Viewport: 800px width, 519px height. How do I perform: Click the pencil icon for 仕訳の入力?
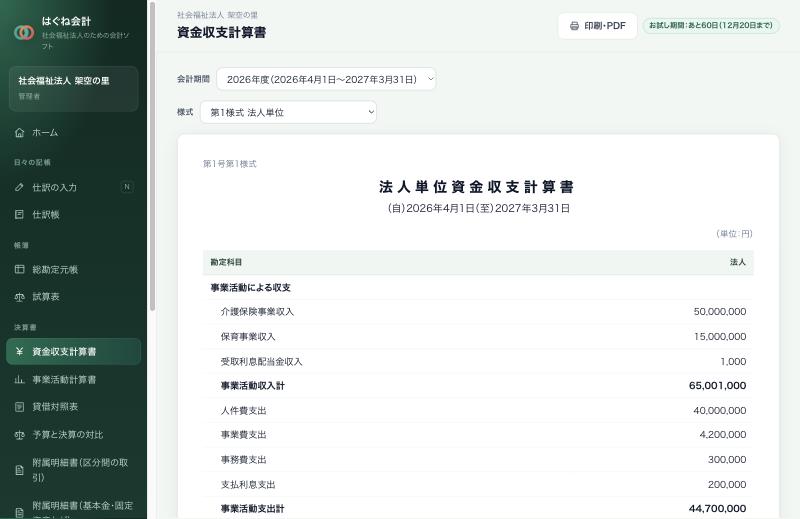pos(19,187)
